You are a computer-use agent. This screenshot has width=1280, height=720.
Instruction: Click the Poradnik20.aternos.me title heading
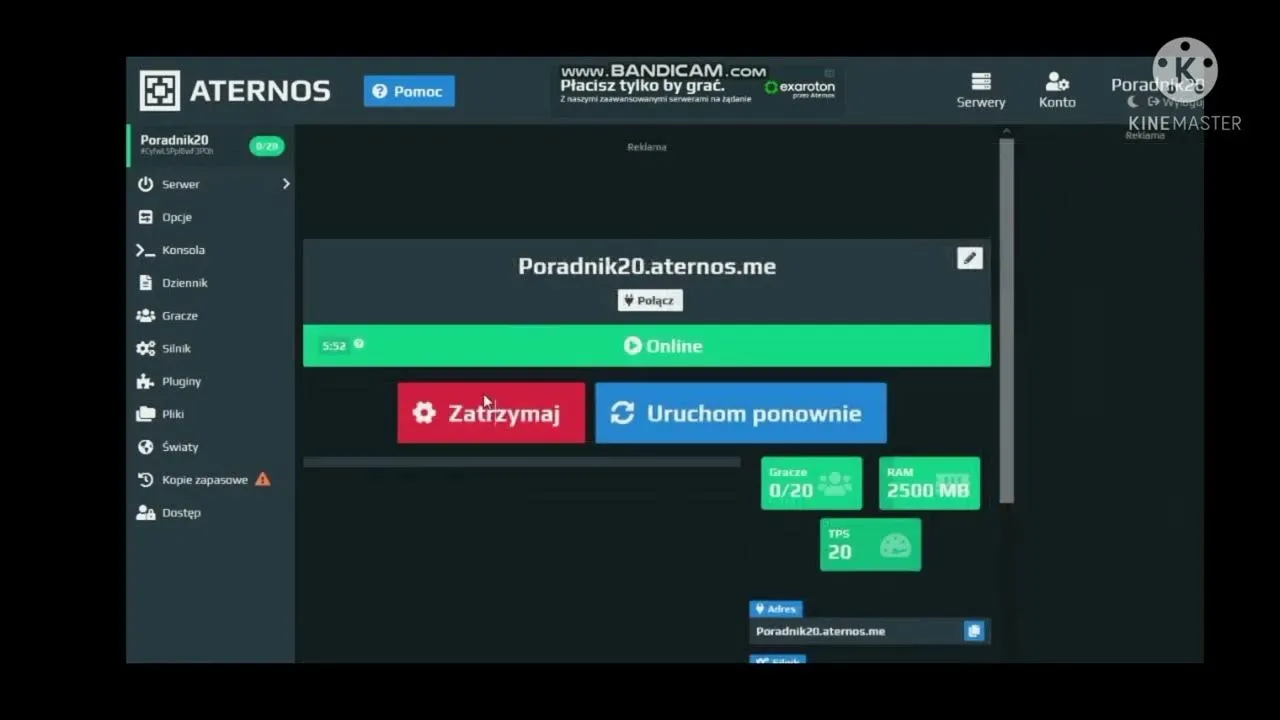pos(647,266)
